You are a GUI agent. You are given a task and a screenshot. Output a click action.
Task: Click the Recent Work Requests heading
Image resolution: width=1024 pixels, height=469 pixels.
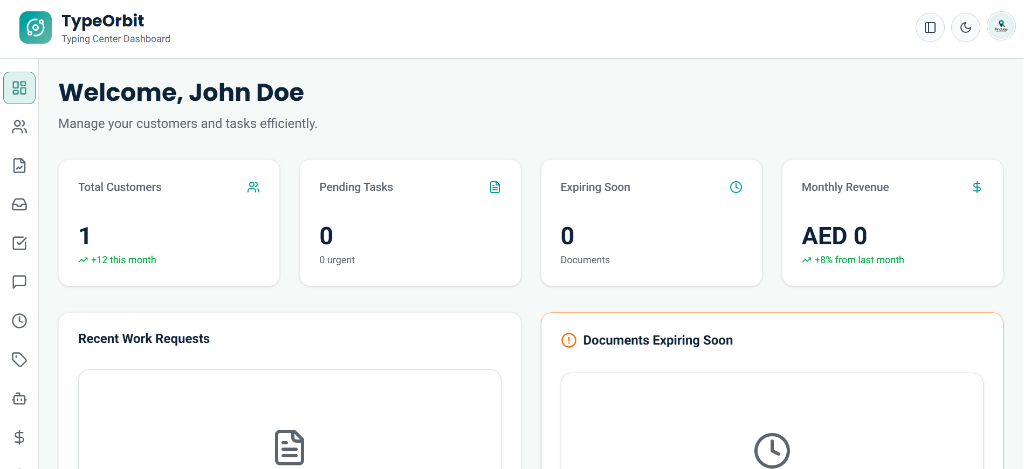coord(144,339)
